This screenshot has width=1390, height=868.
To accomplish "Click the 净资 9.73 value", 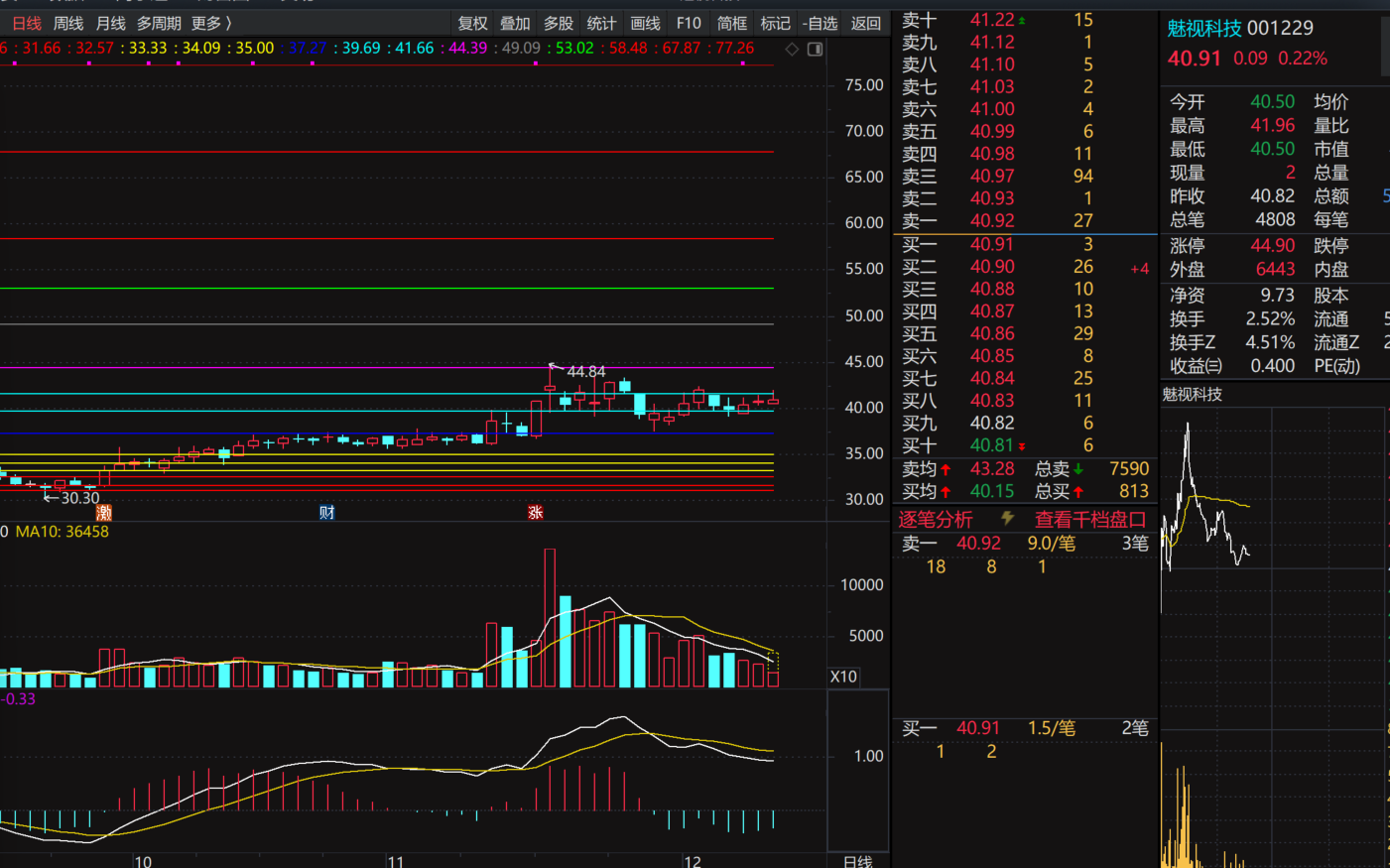I will point(1278,295).
